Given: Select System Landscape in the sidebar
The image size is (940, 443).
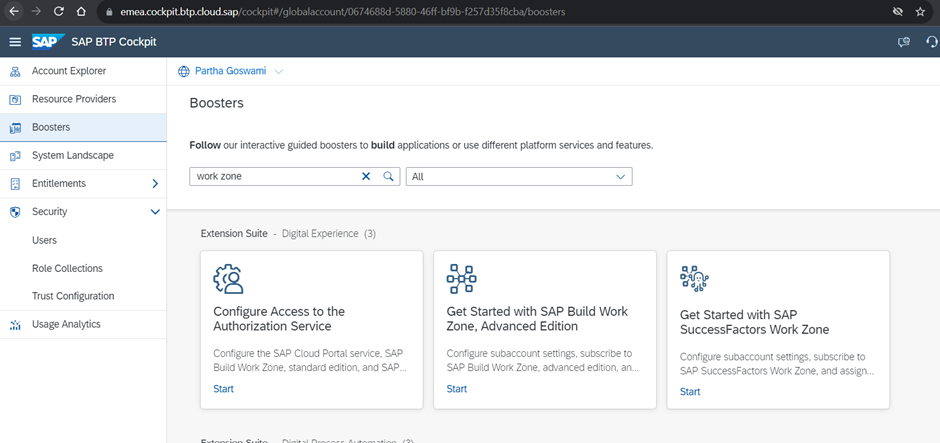Looking at the screenshot, I should (72, 155).
